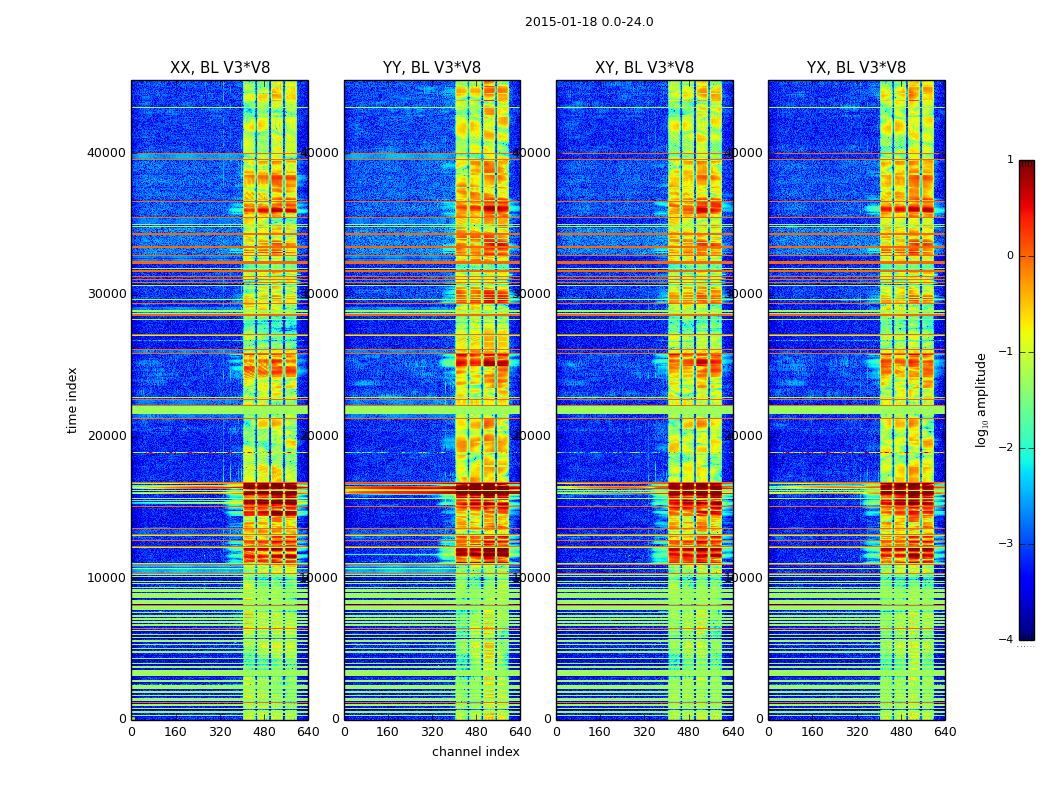Click the 640 channel tick under YX plot
The width and height of the screenshot is (1050, 800).
(945, 732)
